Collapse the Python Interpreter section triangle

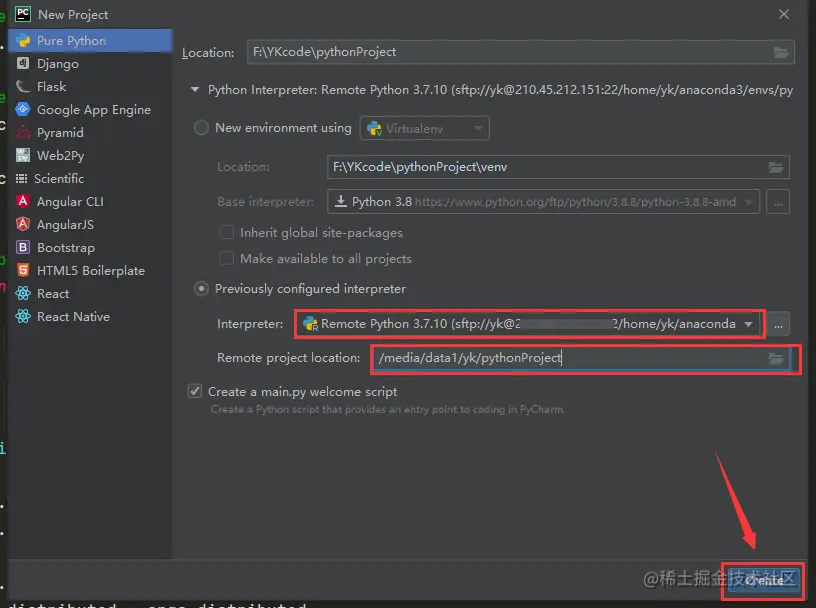[x=195, y=90]
